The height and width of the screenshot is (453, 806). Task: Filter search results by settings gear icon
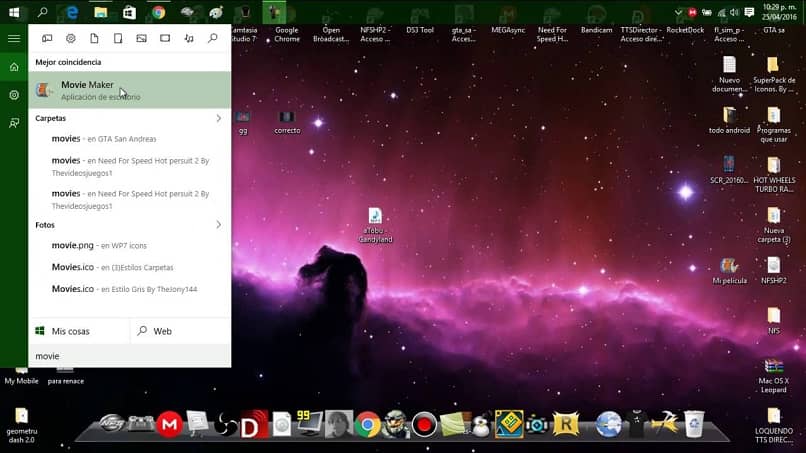click(x=71, y=39)
